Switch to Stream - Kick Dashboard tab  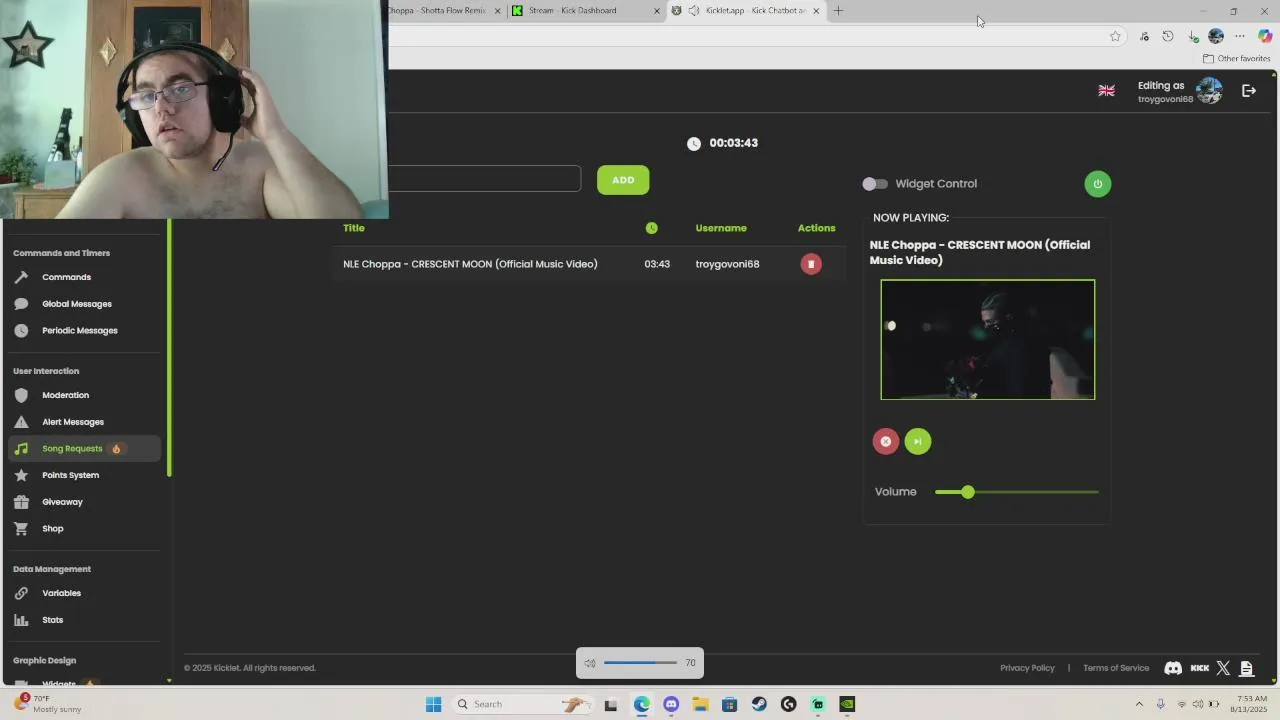pos(585,11)
